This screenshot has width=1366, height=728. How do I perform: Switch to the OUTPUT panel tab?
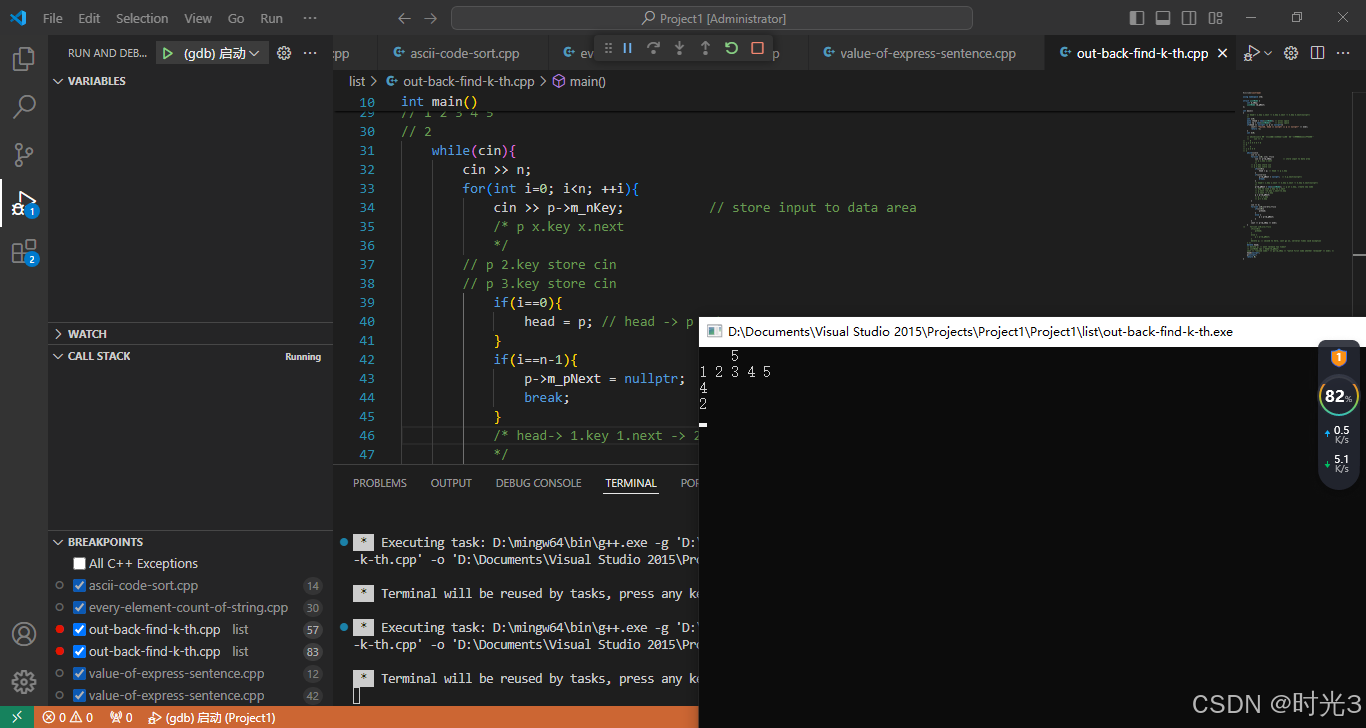coord(451,483)
